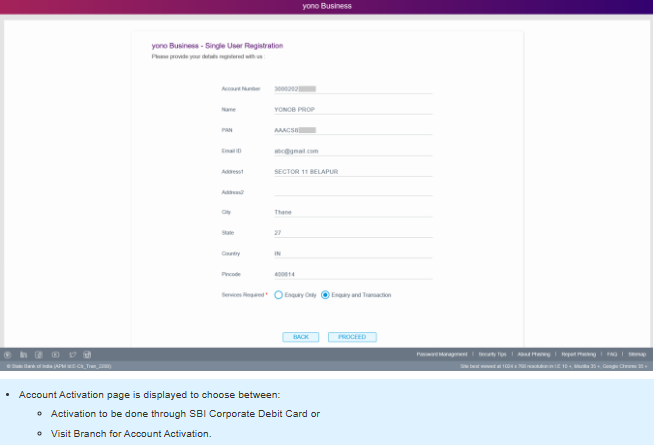
Task: Click the City field containing Thane
Action: [x=352, y=212]
